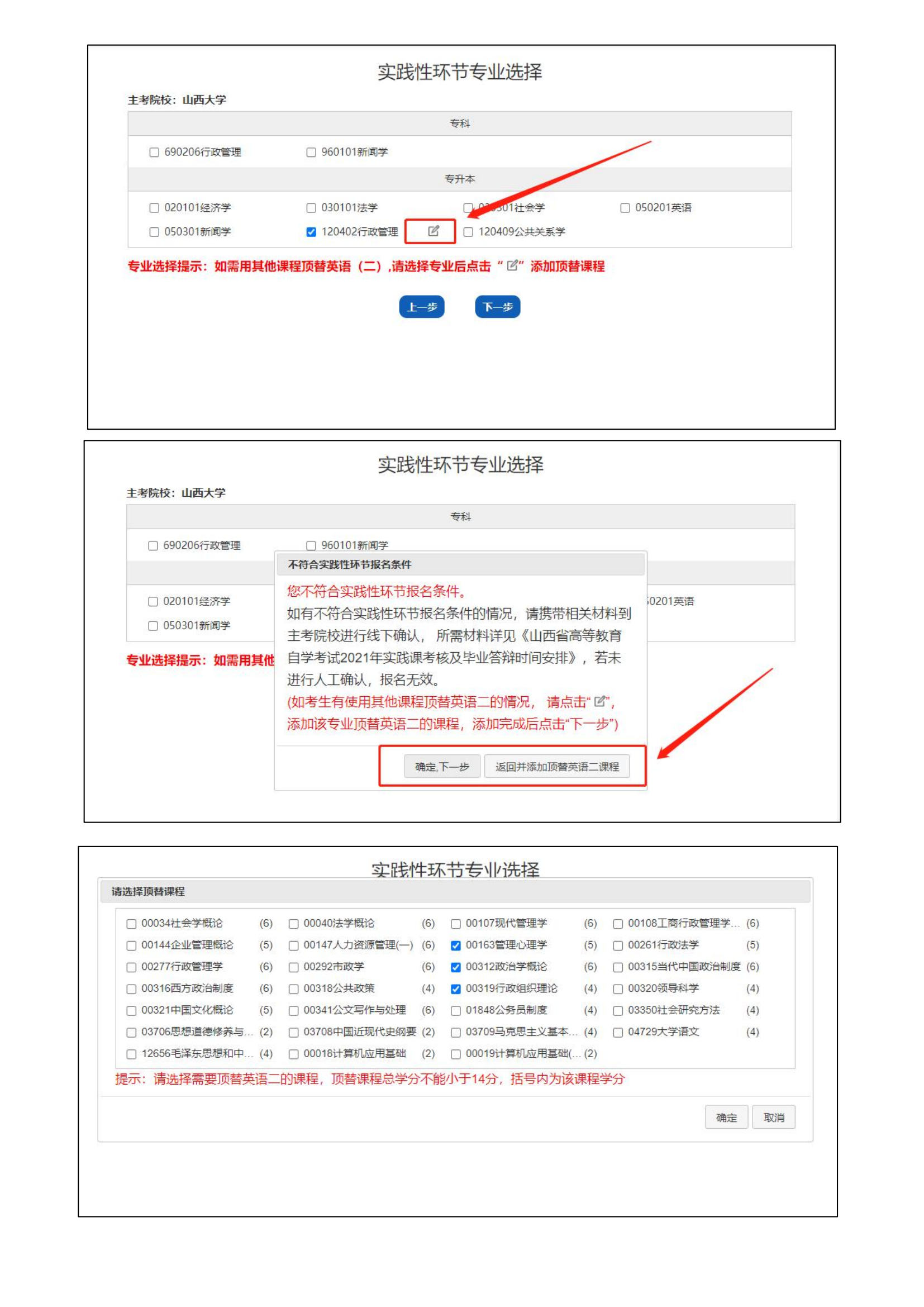The height and width of the screenshot is (1307, 924).
Task: Check the 120409公共关系学 major option
Action: click(x=468, y=232)
